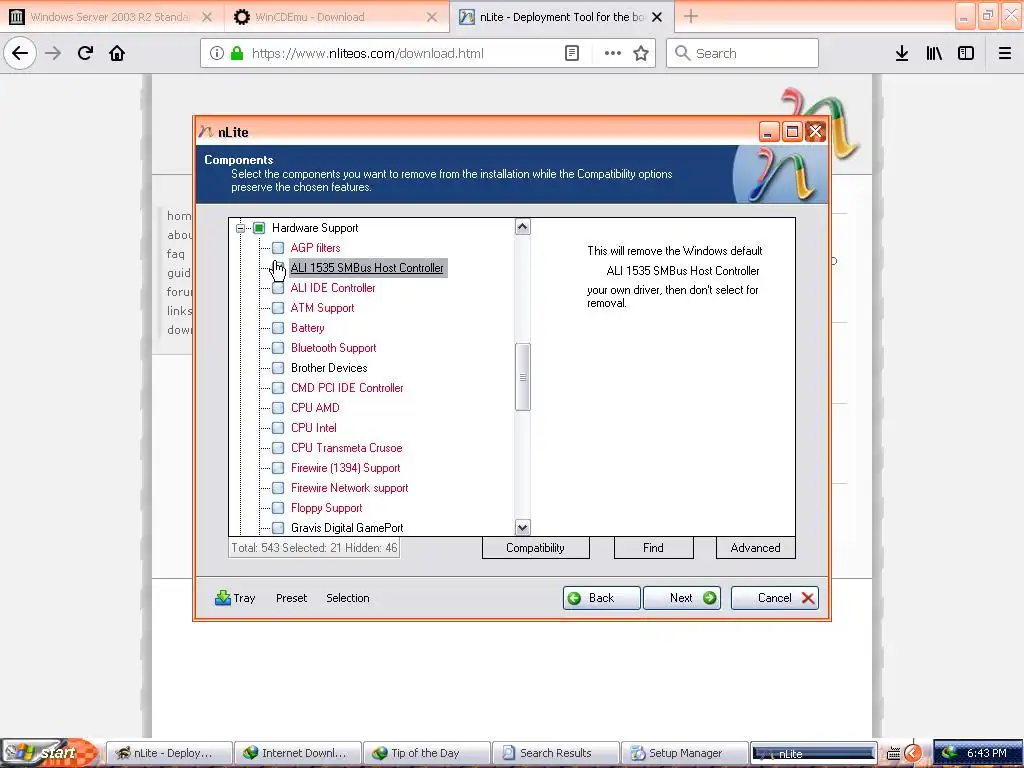Viewport: 1024px width, 768px height.
Task: Open a new browser tab with plus
Action: 691,16
